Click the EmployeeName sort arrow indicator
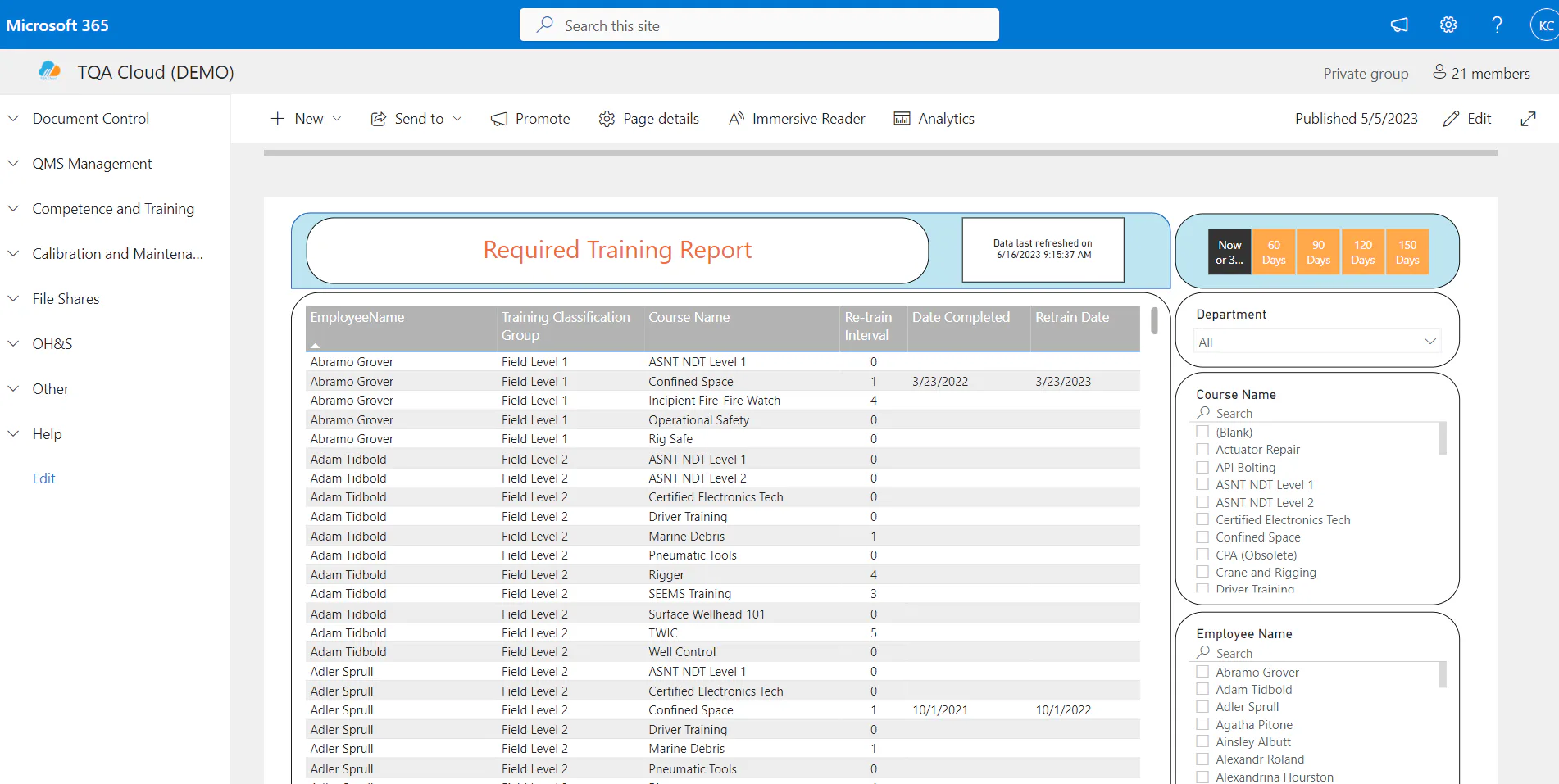The width and height of the screenshot is (1559, 784). (x=316, y=346)
